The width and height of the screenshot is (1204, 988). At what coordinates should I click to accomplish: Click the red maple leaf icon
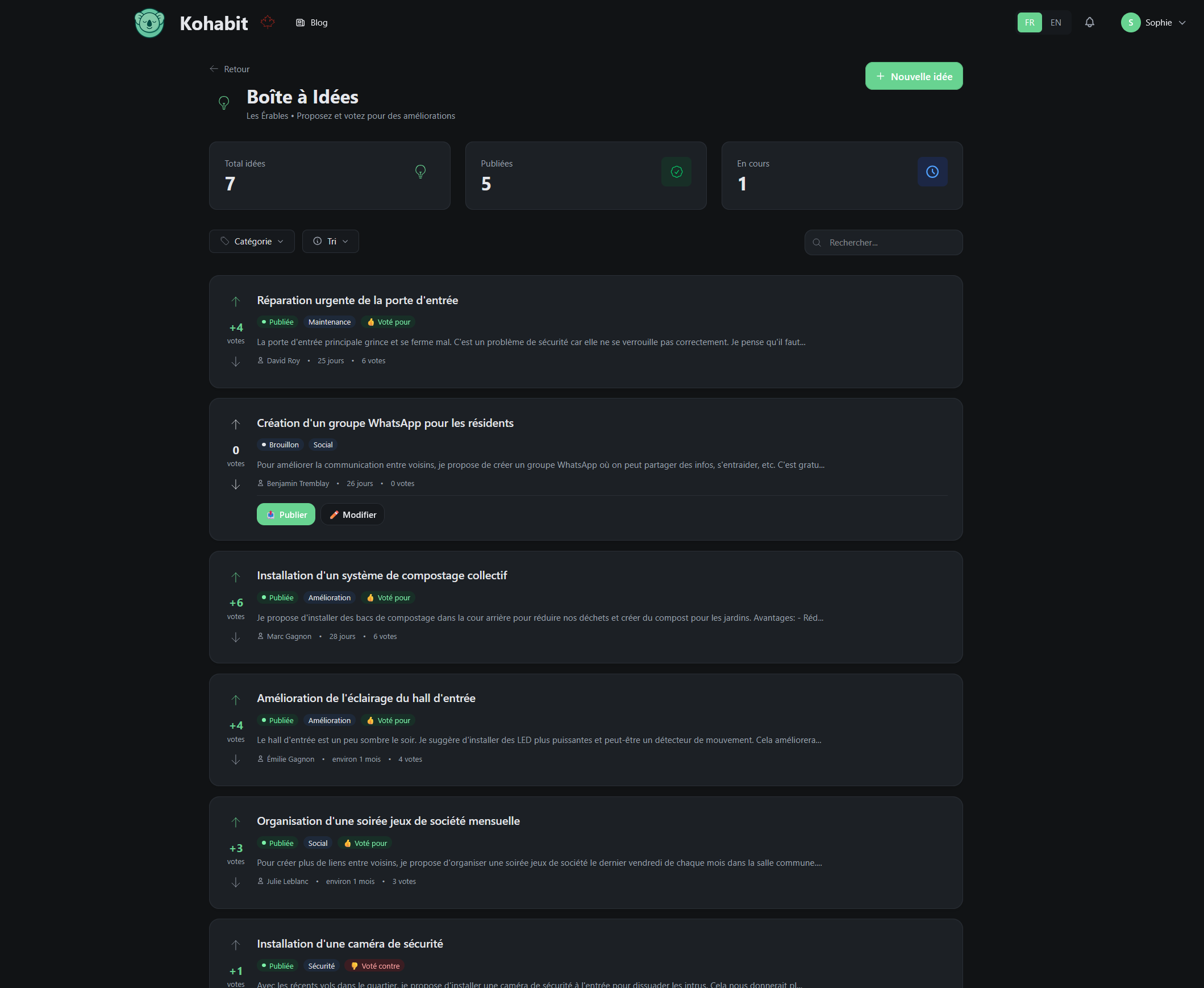[268, 22]
